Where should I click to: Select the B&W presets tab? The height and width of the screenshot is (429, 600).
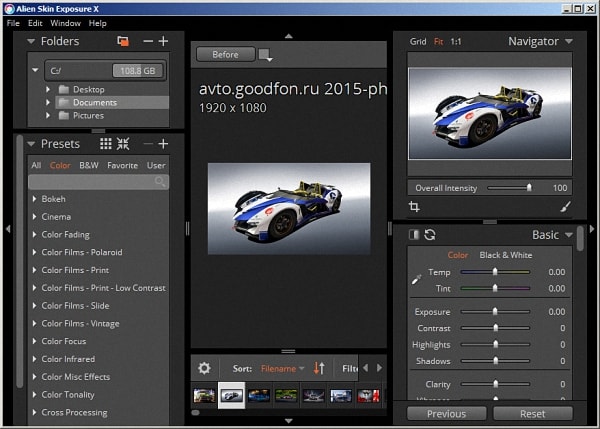coord(89,165)
